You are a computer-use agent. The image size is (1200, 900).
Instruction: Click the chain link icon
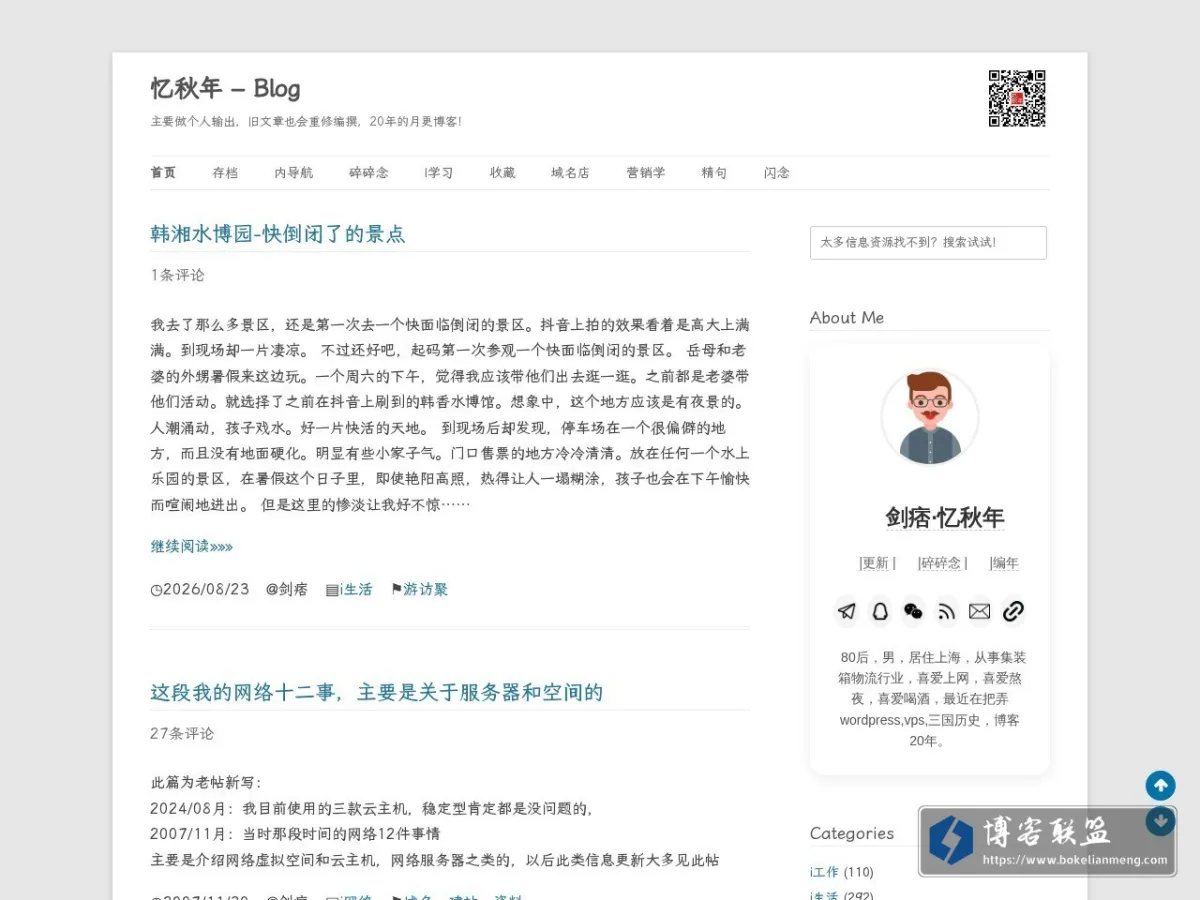1013,611
